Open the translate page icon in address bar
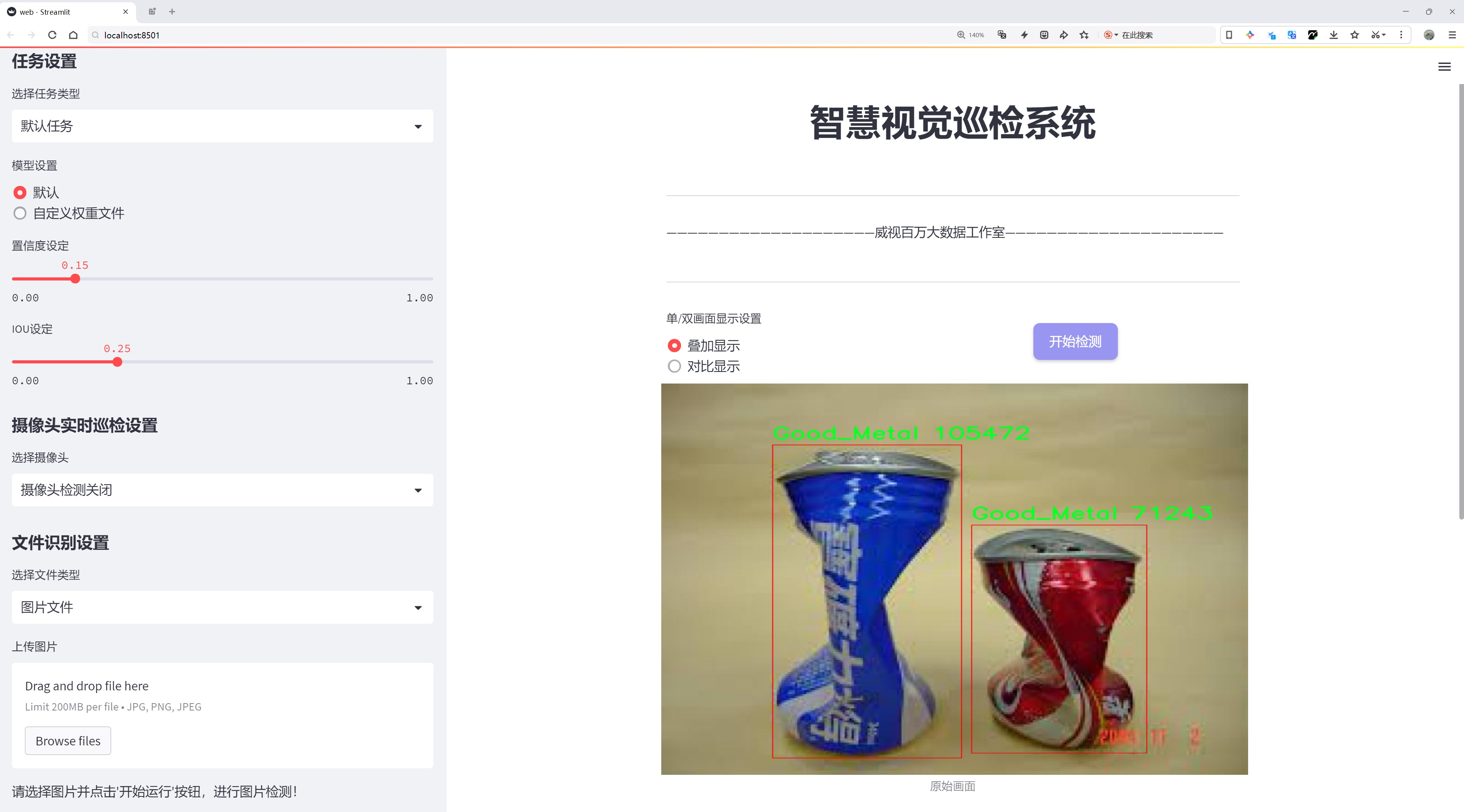 click(x=1002, y=35)
